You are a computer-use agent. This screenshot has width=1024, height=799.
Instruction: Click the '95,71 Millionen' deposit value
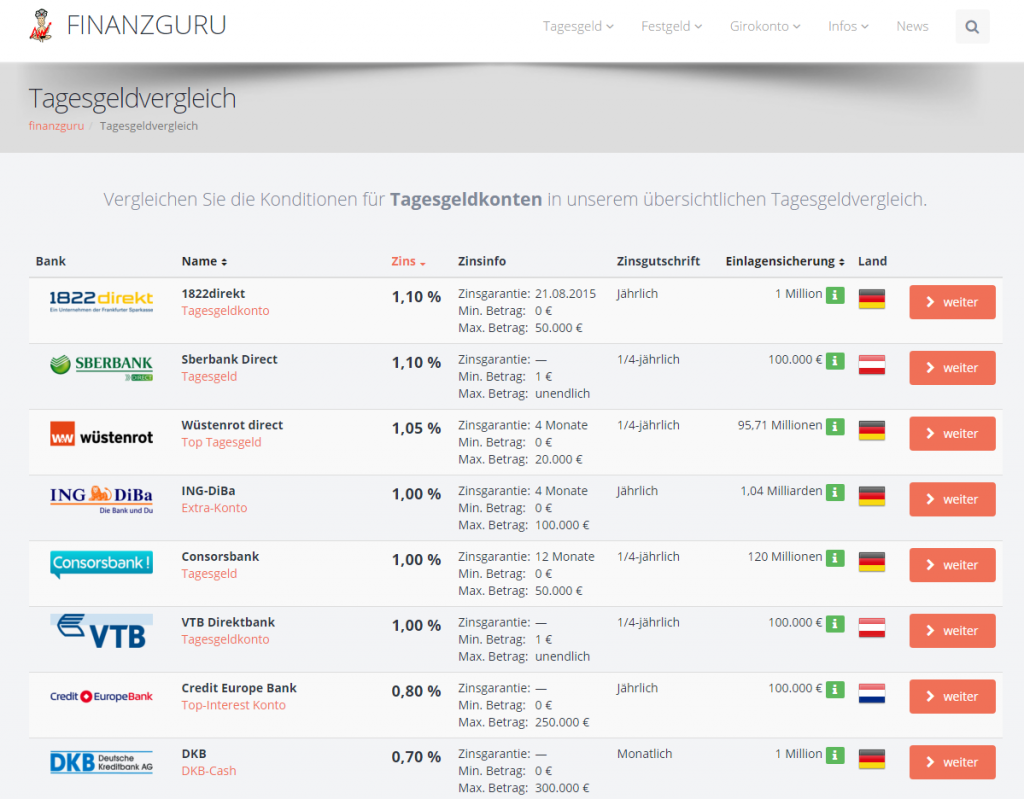point(780,425)
